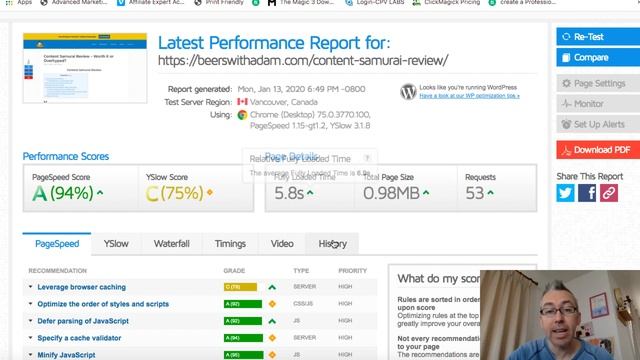Expand Leverage browser caching recommendation
Image resolution: width=640 pixels, height=360 pixels.
30,287
